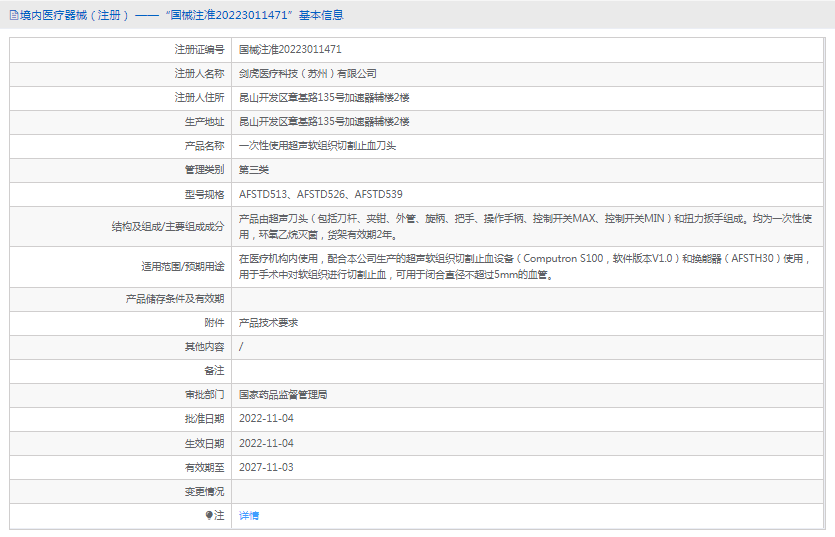Select expiry date 2027-11-03

(266, 467)
